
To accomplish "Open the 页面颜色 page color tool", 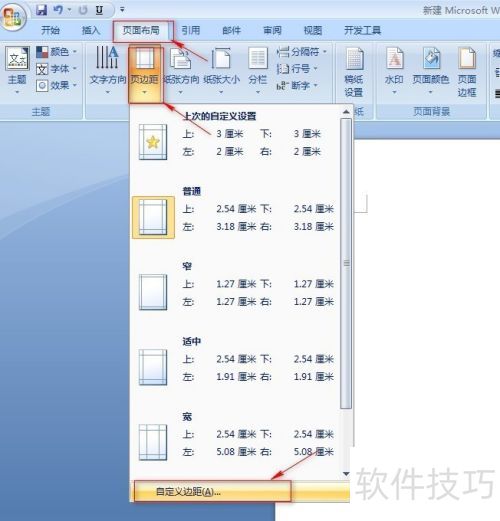I will pos(431,71).
